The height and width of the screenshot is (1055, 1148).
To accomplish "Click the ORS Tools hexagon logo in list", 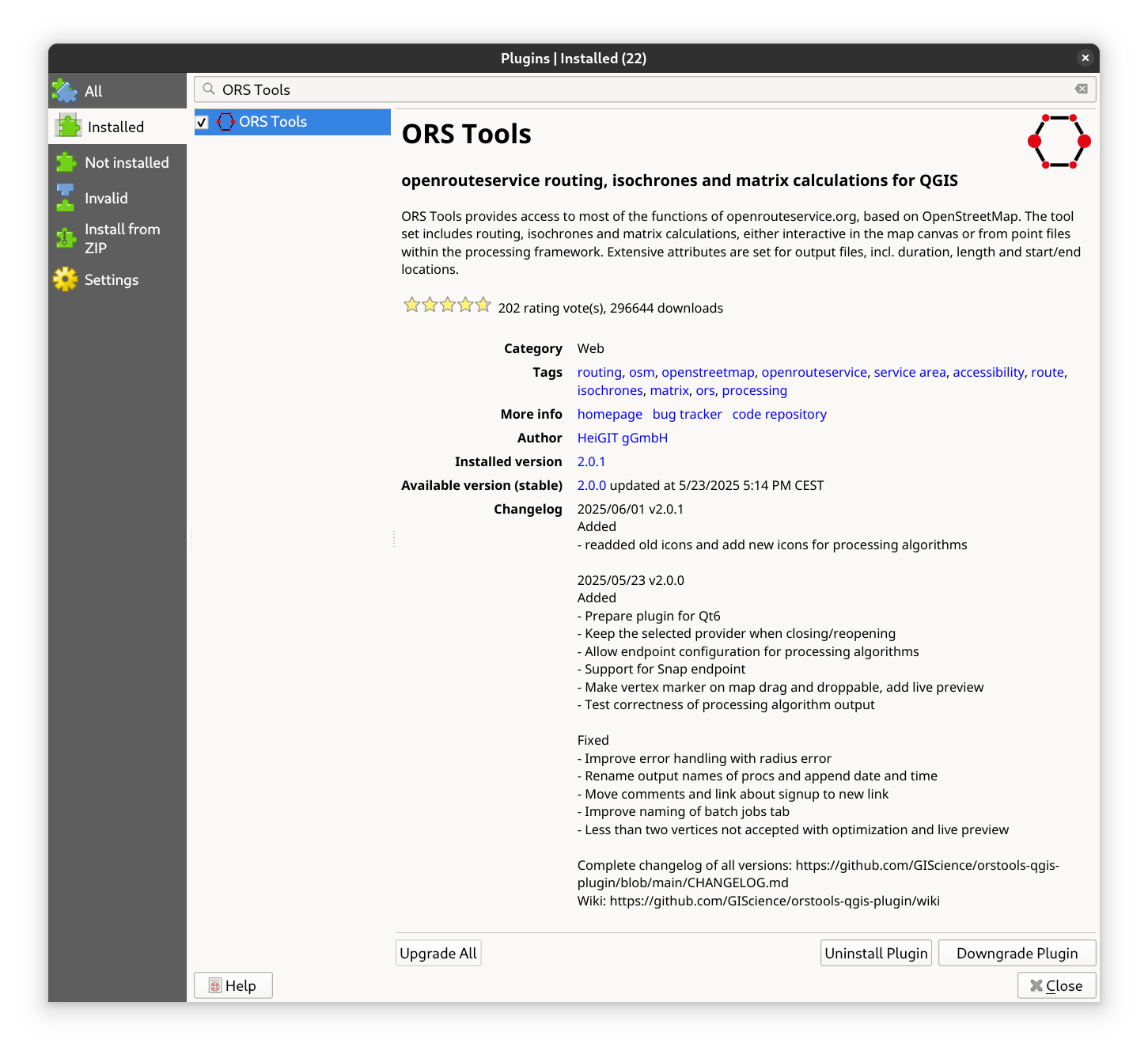I will click(x=226, y=122).
